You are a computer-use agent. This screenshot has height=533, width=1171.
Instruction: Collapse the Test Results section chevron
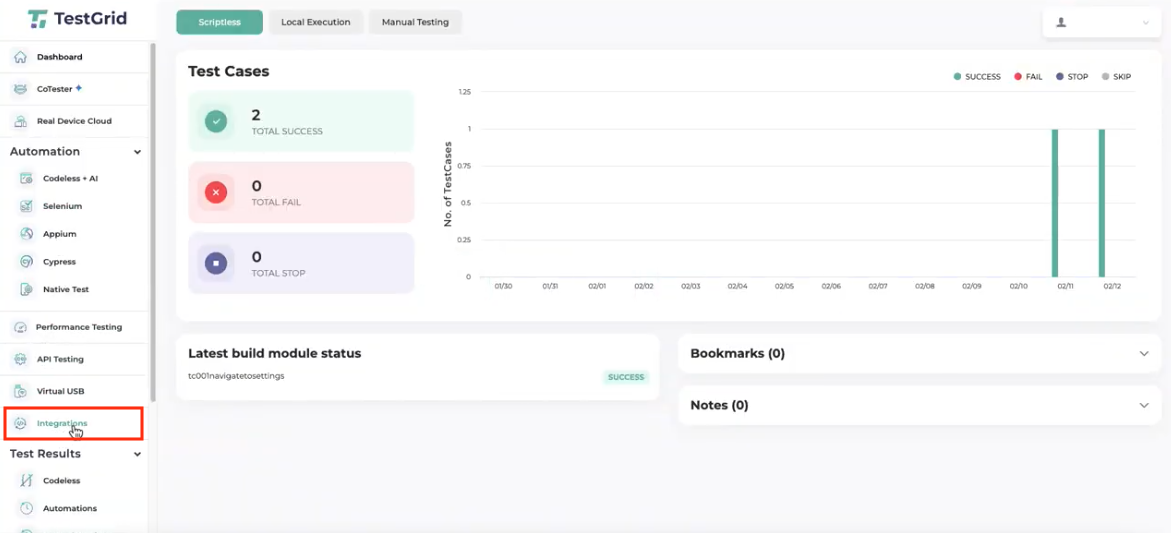(x=137, y=454)
